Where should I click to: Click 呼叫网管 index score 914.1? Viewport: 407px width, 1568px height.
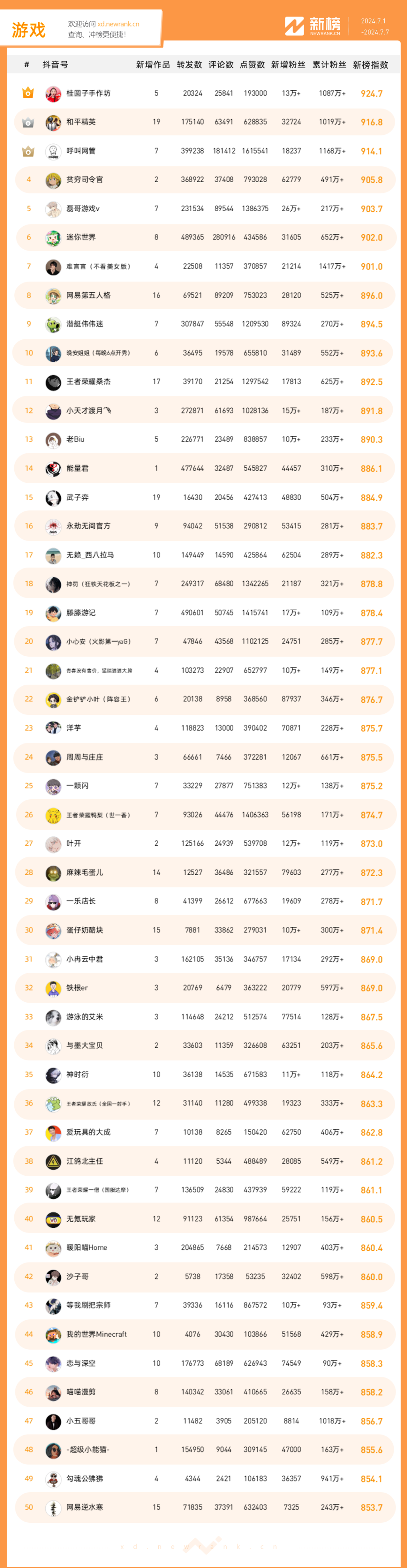pyautogui.click(x=372, y=152)
